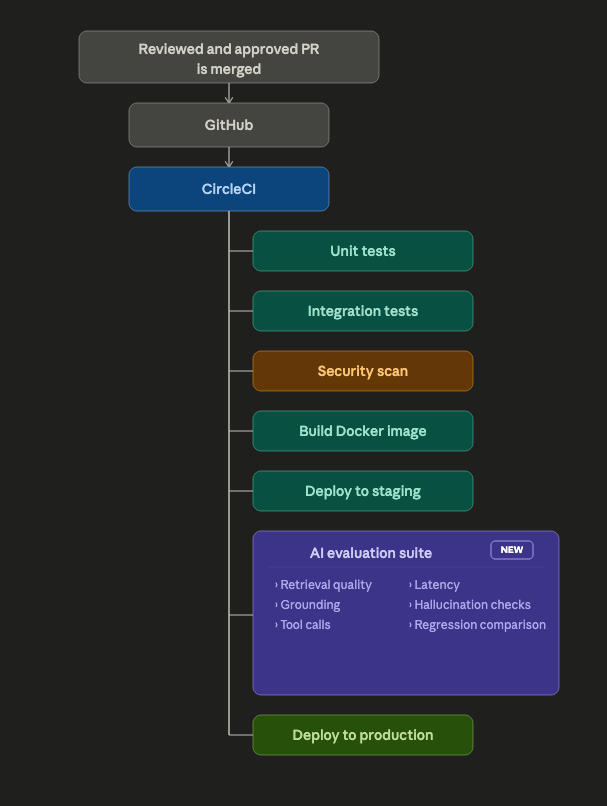607x806 pixels.
Task: Select the blue CircleCI node
Action: [229, 189]
